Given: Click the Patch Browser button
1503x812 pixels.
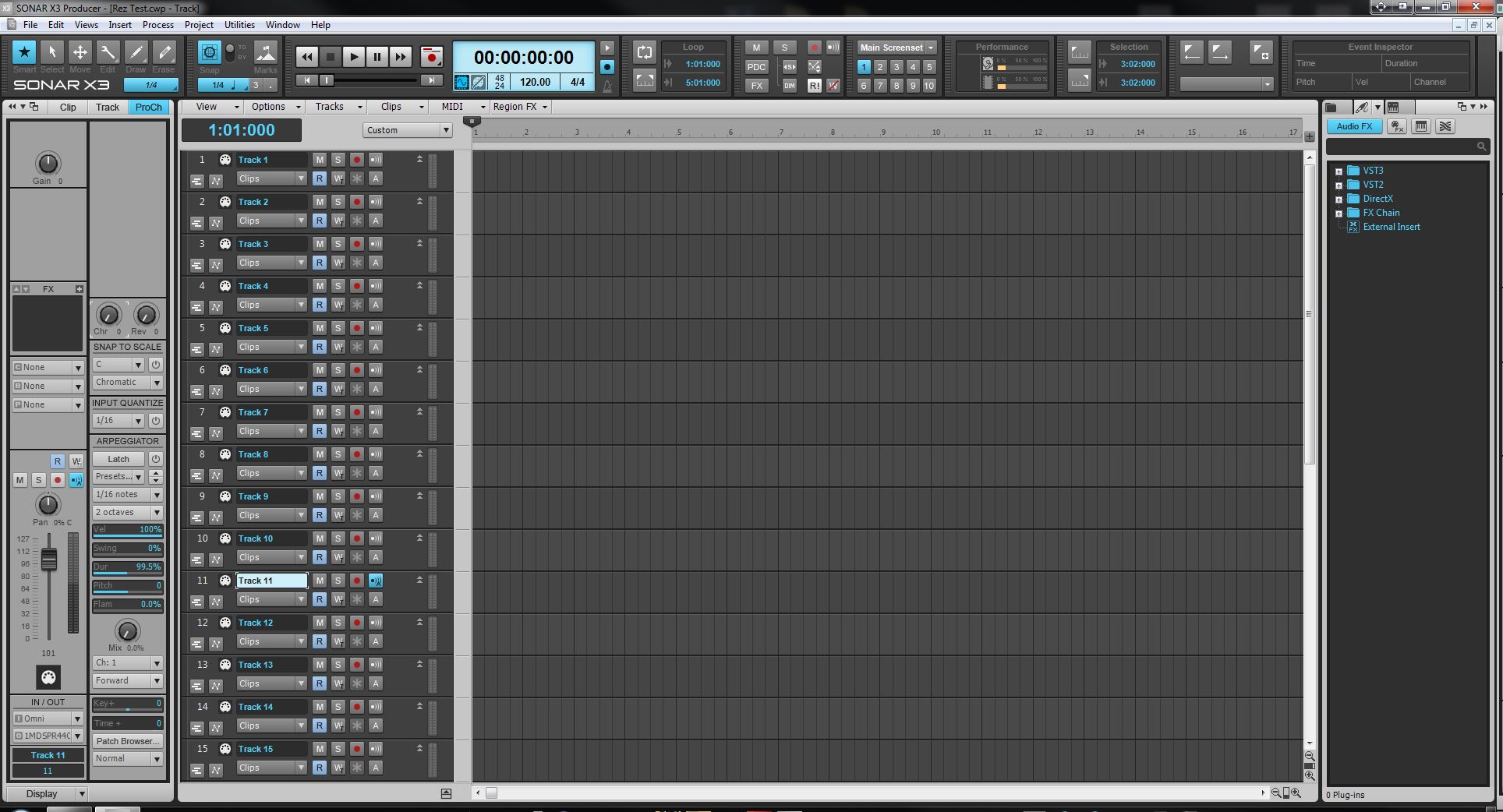Looking at the screenshot, I should tap(127, 741).
